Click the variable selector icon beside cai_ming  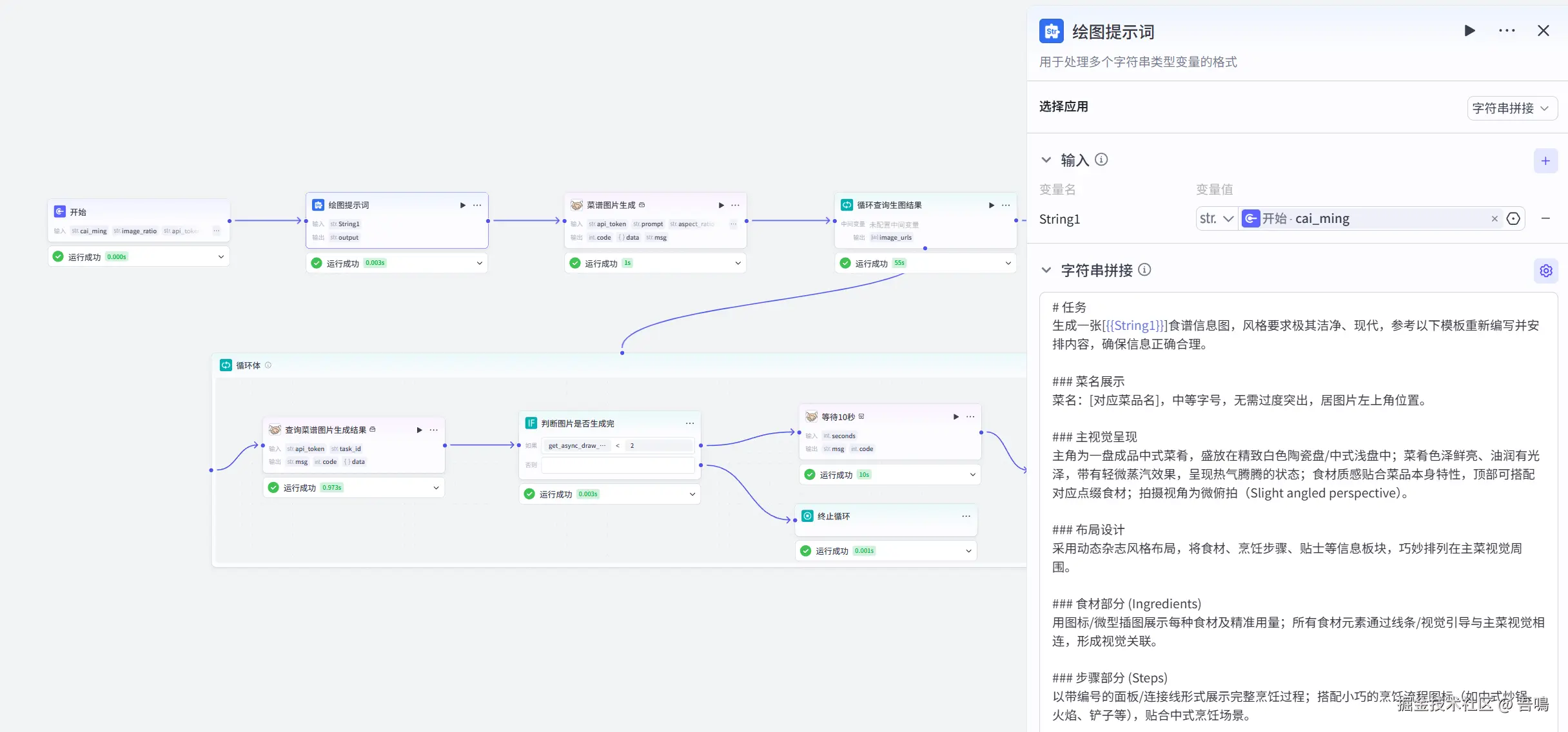point(1513,218)
